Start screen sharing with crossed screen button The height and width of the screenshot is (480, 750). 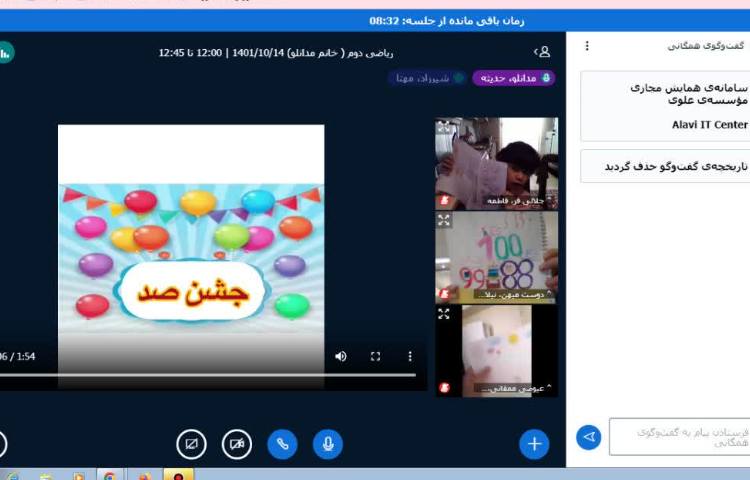pos(191,444)
